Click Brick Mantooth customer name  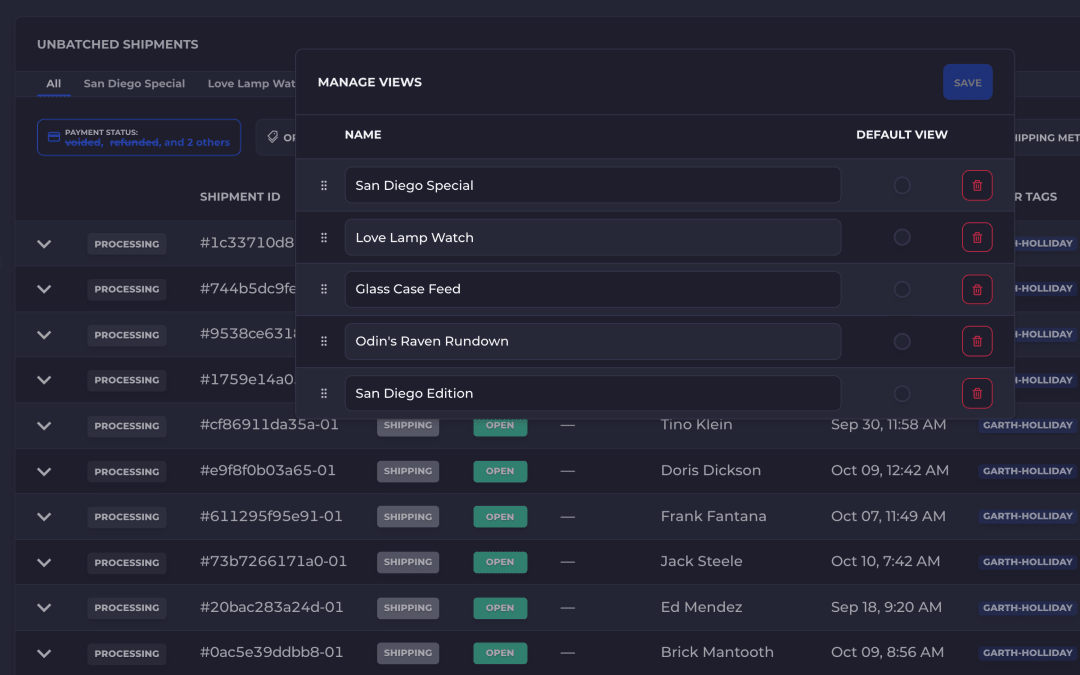click(717, 652)
